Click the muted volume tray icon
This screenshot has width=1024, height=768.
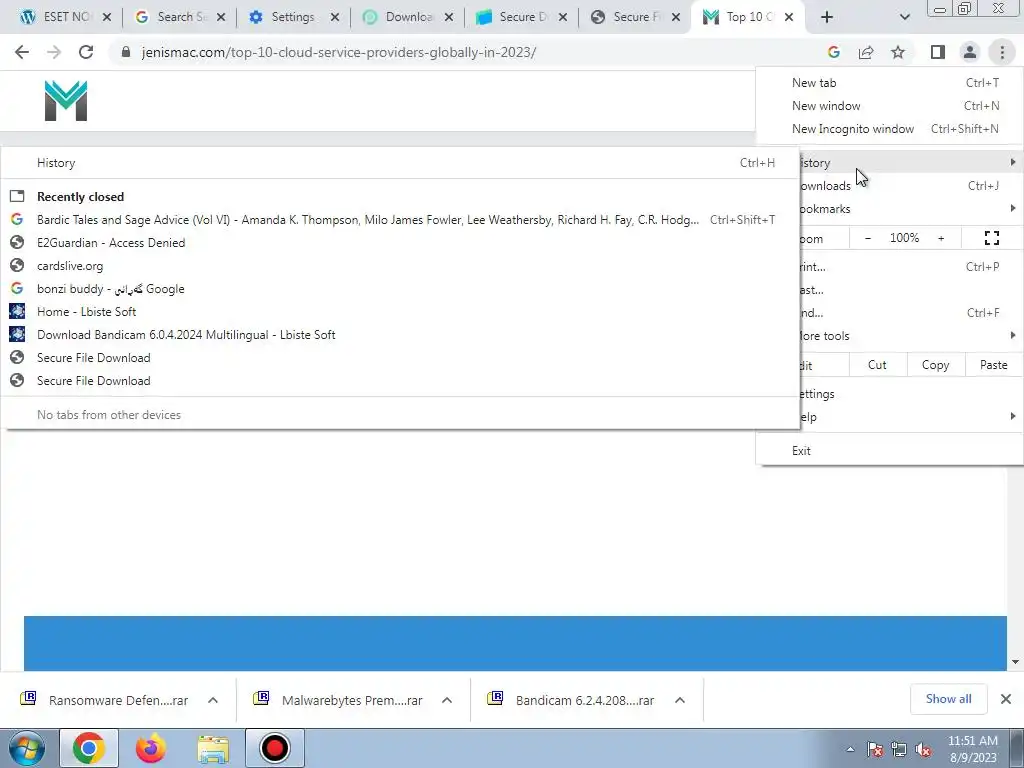923,750
